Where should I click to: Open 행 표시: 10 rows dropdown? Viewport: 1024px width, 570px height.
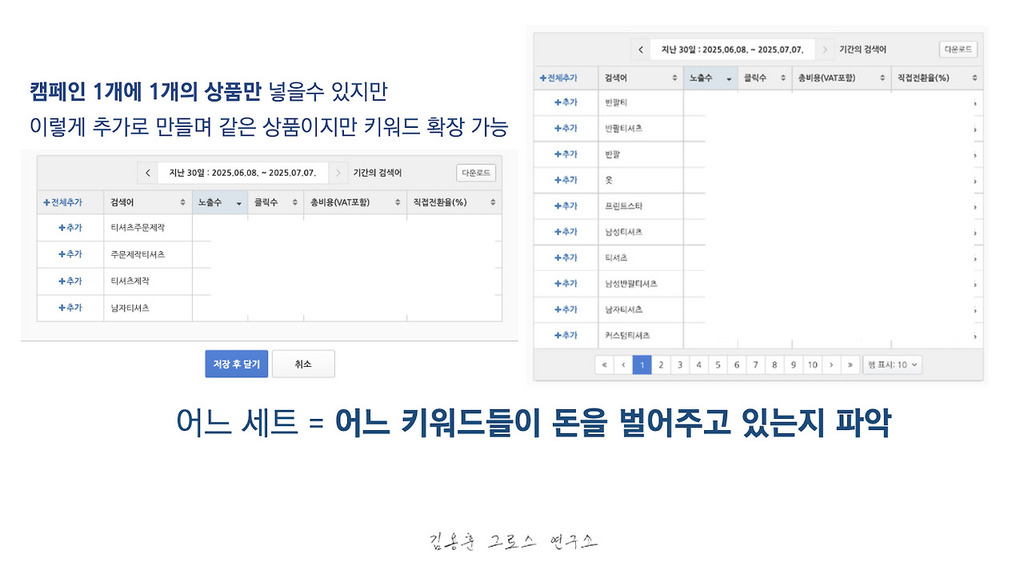(892, 365)
